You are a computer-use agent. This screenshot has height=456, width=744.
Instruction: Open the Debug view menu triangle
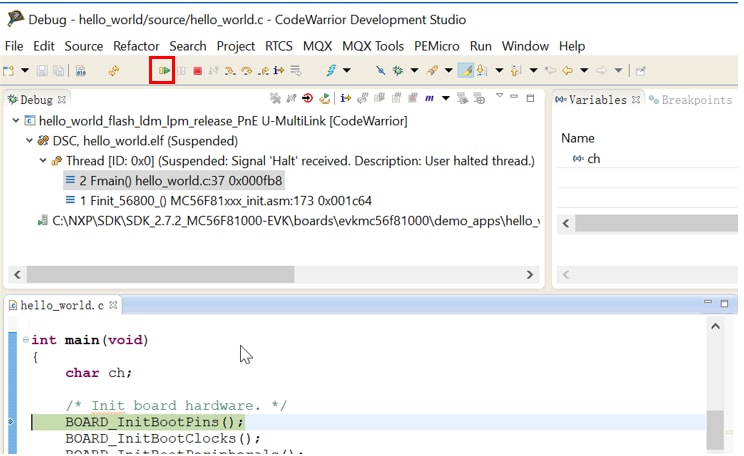click(x=500, y=97)
